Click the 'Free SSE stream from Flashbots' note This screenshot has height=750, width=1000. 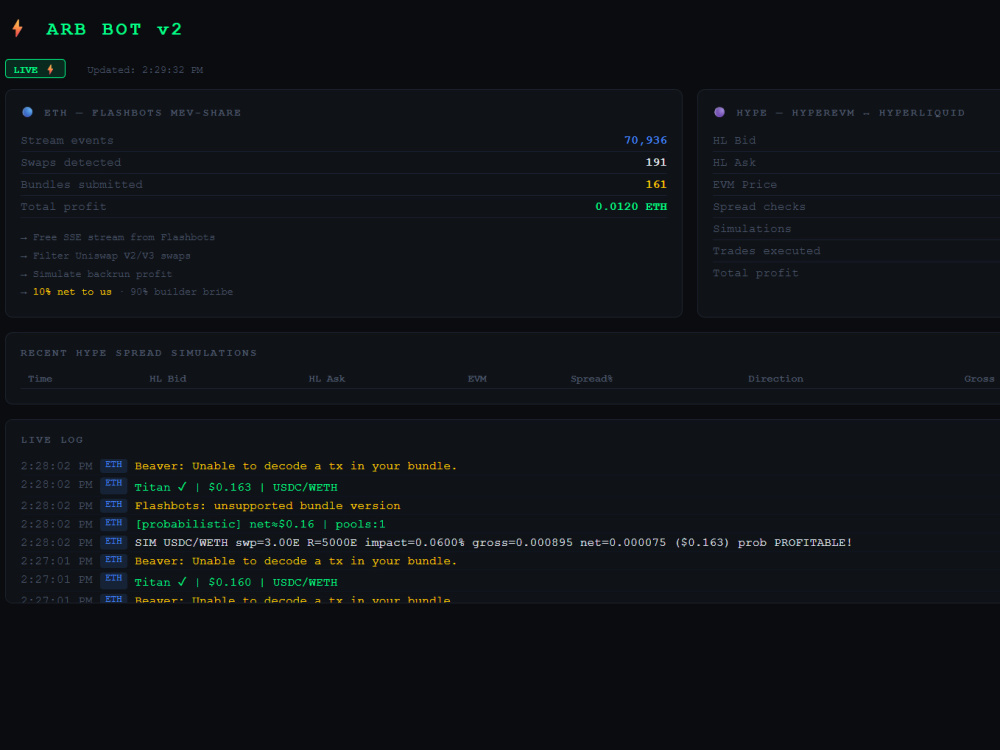click(x=124, y=237)
